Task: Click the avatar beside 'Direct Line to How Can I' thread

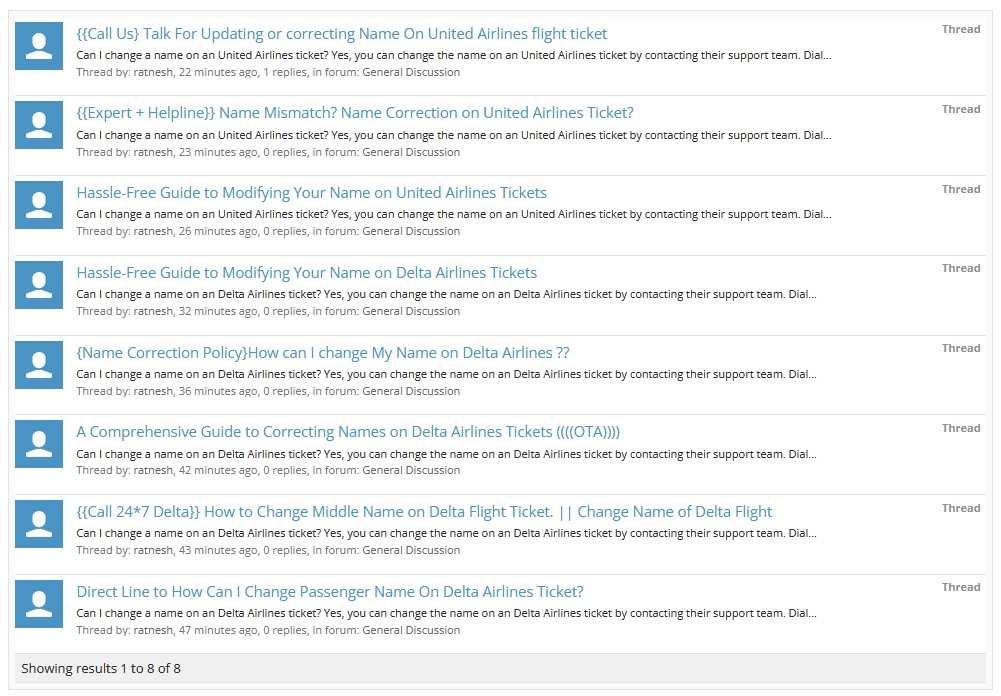Action: coord(39,603)
